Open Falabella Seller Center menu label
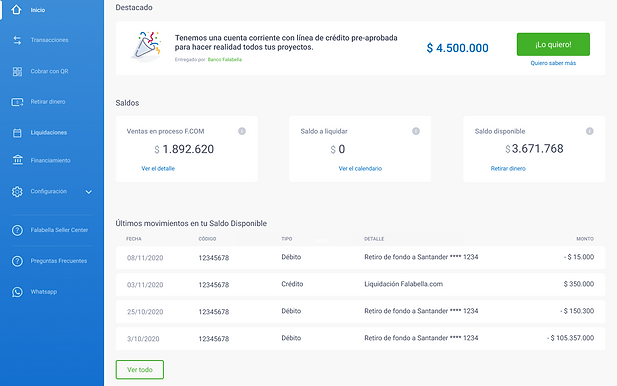 (59, 230)
